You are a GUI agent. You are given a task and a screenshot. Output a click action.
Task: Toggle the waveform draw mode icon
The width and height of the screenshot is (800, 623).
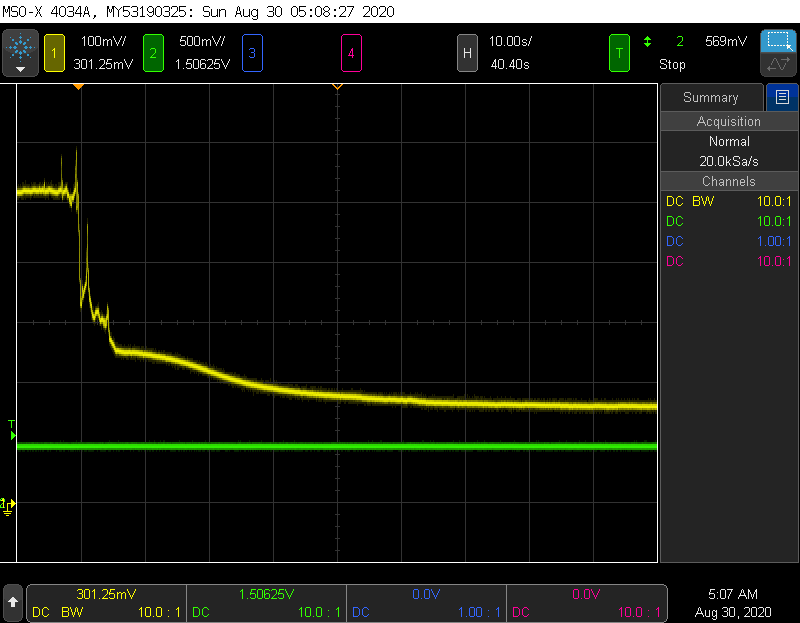click(x=777, y=65)
